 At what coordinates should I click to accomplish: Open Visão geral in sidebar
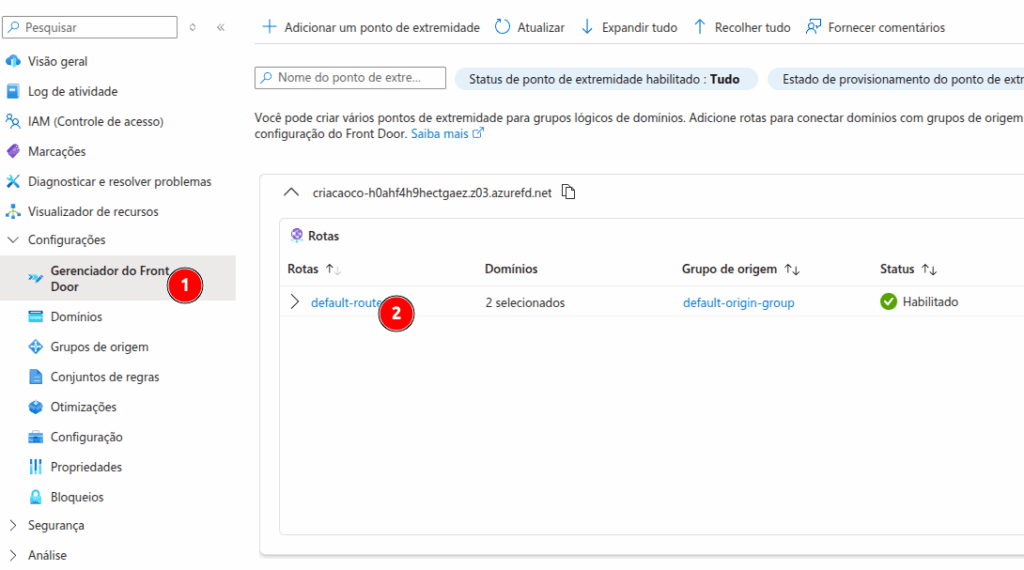coord(58,61)
